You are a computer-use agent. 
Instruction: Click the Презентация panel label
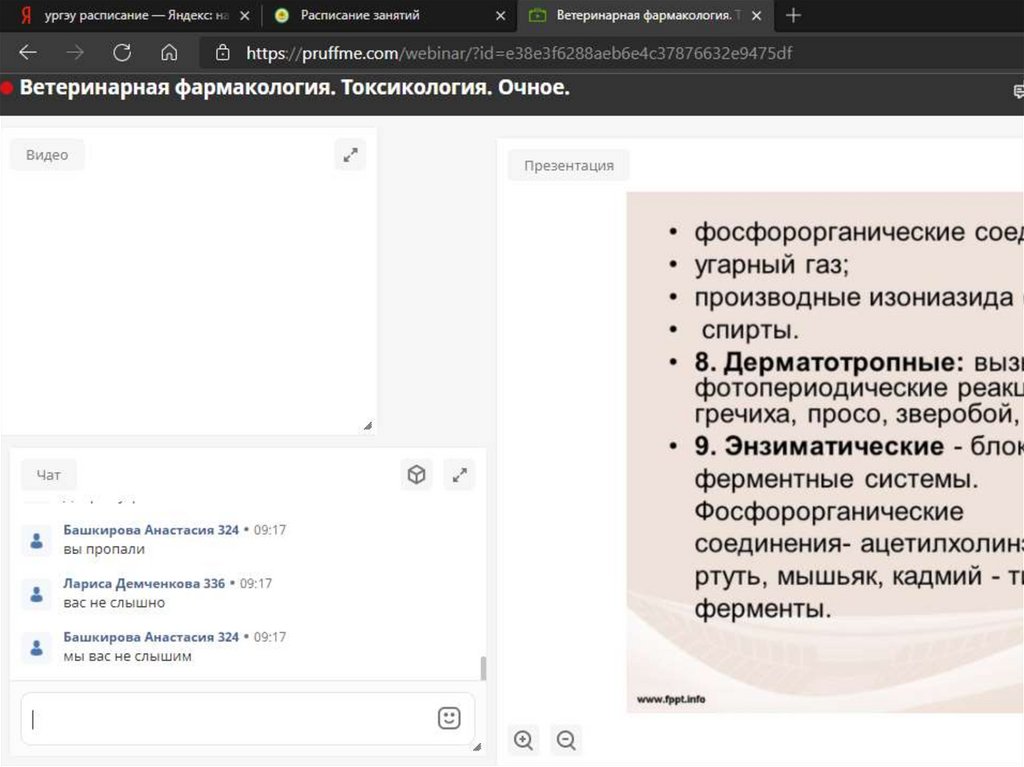click(568, 166)
